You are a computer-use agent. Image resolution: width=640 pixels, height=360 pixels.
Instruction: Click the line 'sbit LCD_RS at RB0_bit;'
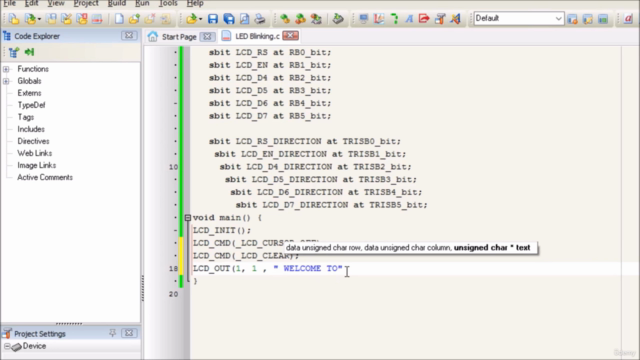coord(270,53)
